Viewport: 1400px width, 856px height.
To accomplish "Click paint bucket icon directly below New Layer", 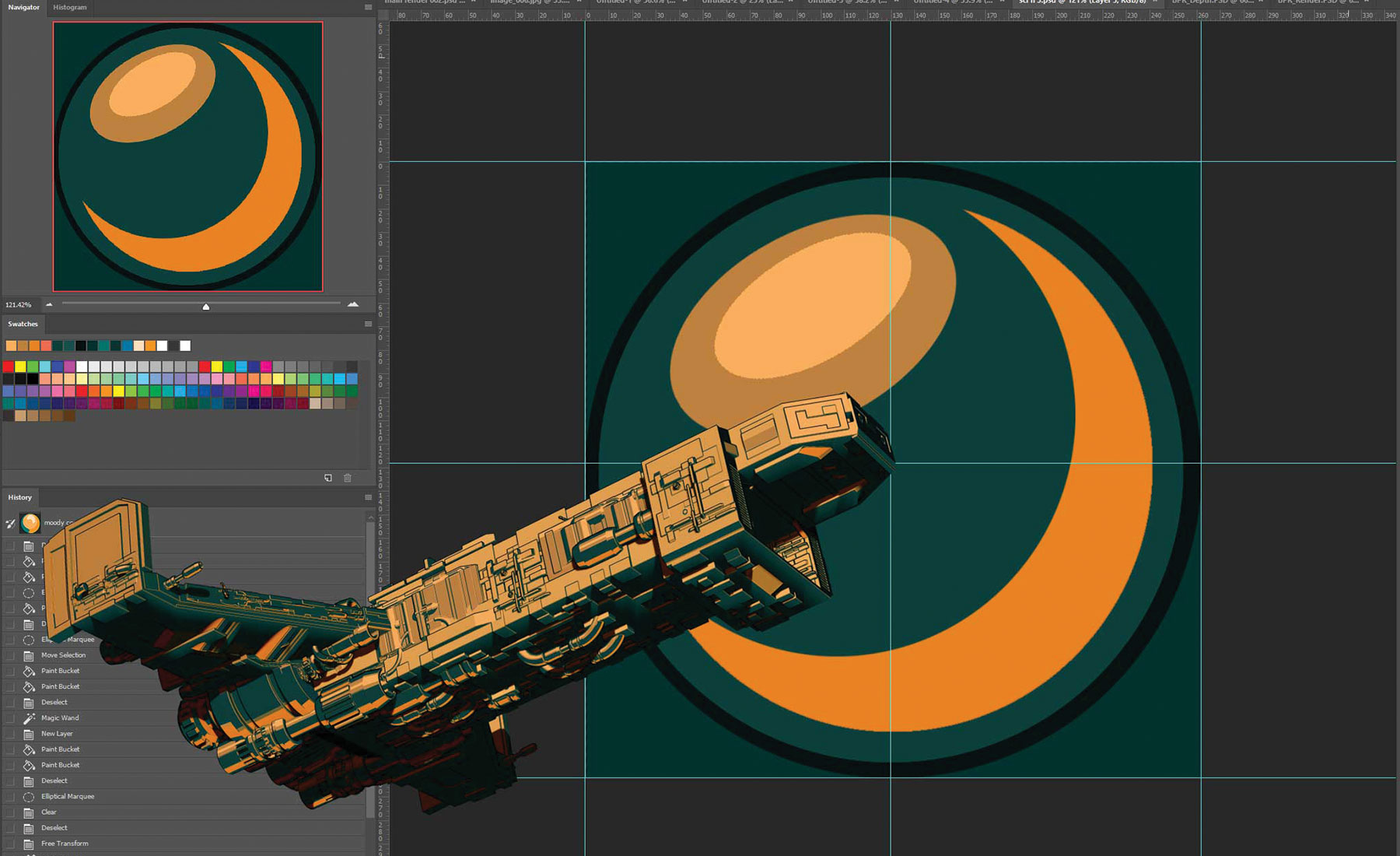I will (29, 749).
